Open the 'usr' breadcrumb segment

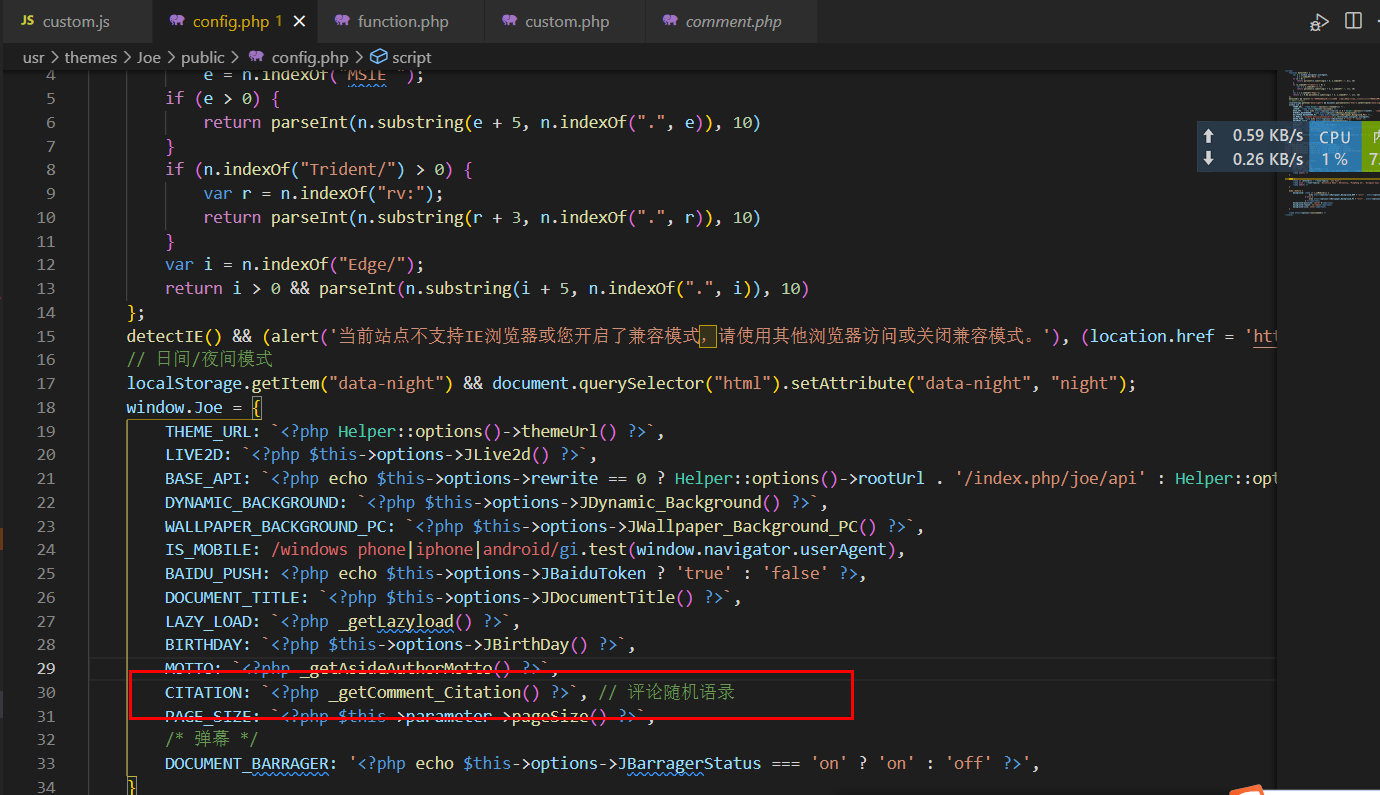point(33,57)
